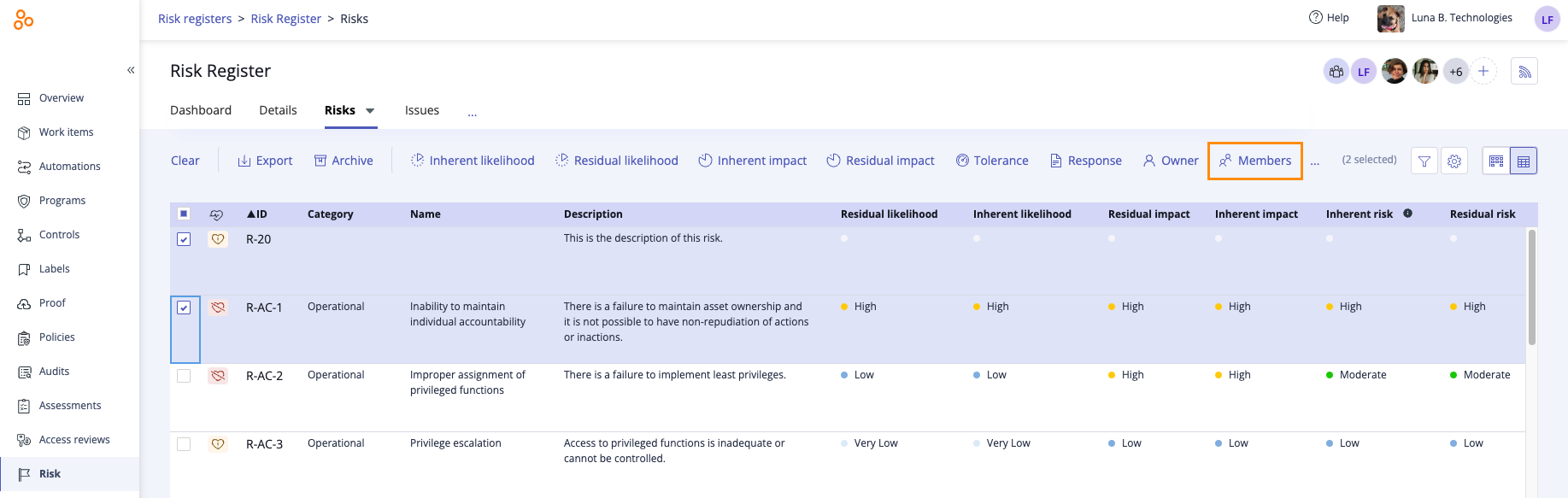Screen dimensions: 1568x498
Task: Click the Export button
Action: (265, 161)
